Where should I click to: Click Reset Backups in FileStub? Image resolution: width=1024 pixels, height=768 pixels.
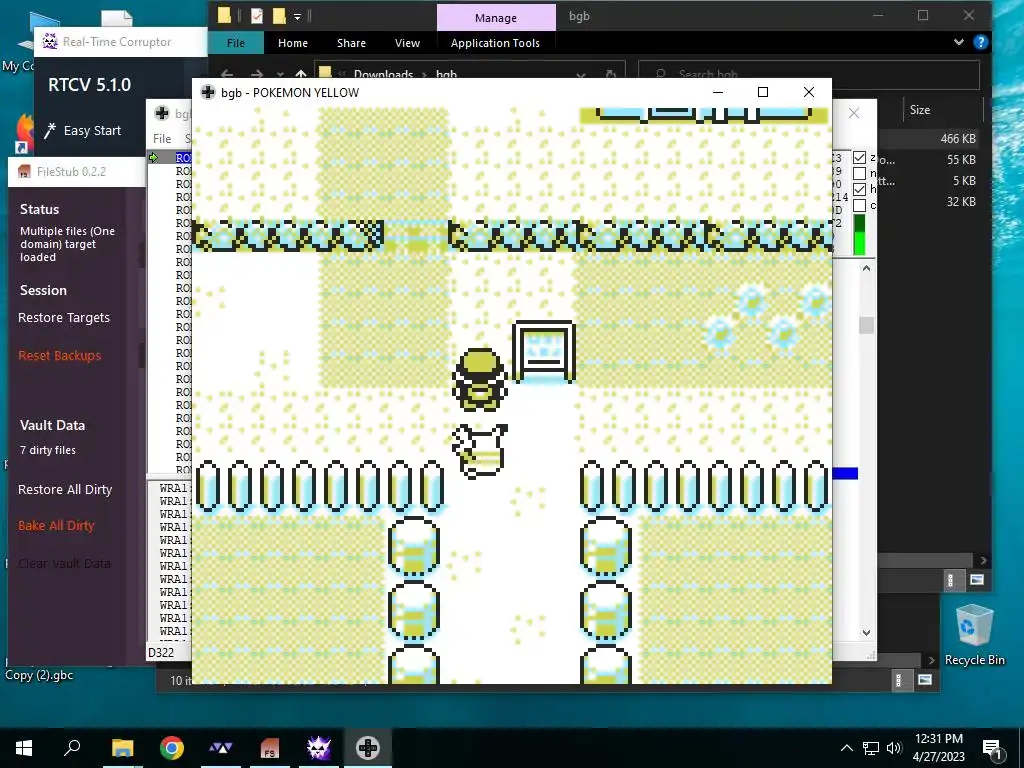click(59, 356)
